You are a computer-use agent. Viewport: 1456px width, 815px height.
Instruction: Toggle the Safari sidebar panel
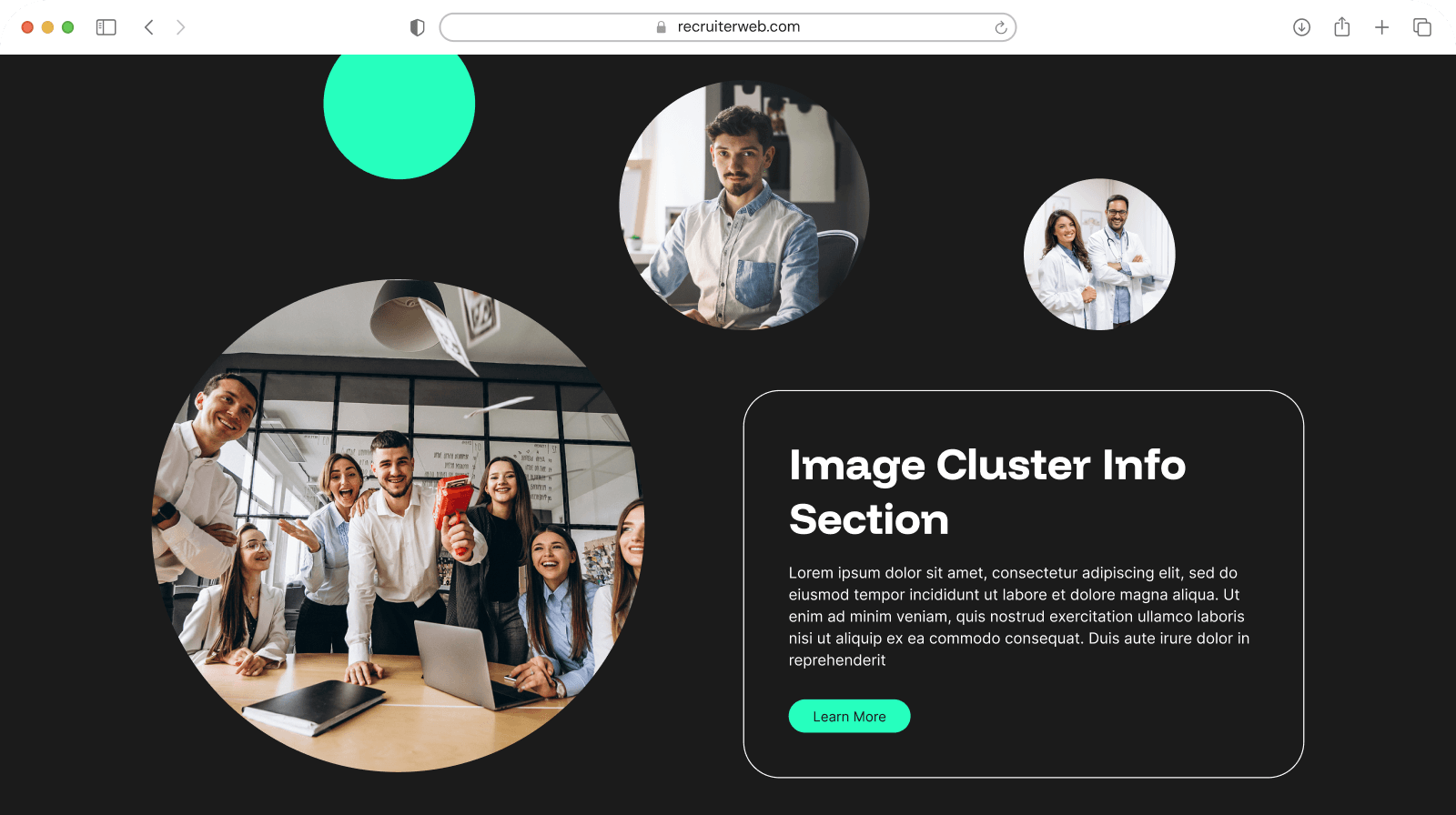click(106, 27)
